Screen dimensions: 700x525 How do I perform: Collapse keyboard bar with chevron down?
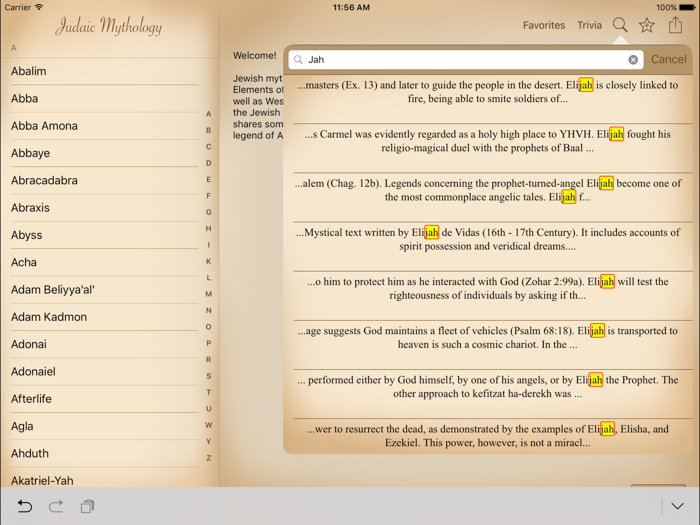[677, 507]
